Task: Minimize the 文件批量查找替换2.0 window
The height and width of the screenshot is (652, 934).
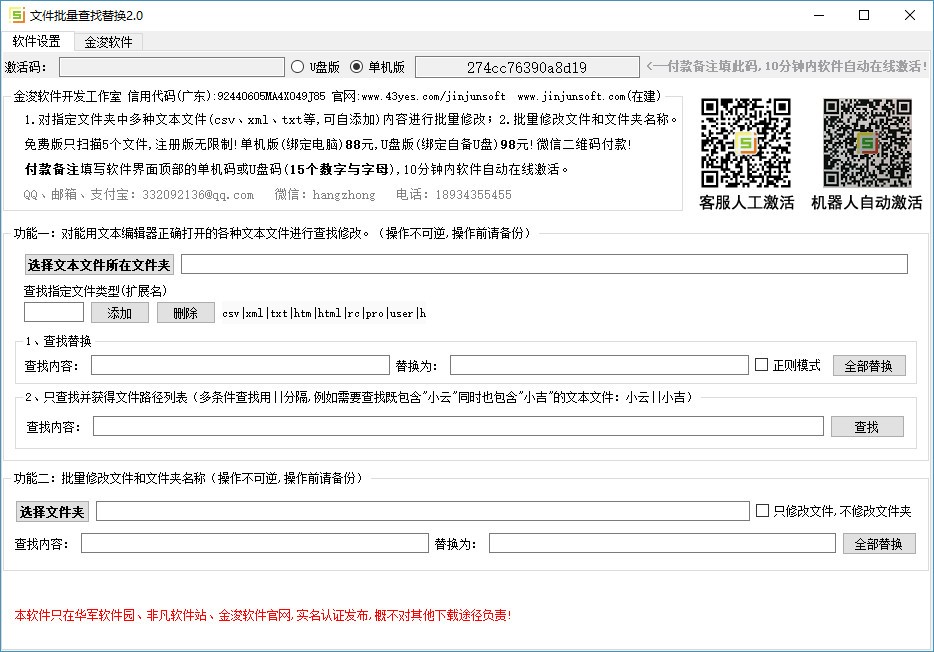Action: coord(820,15)
